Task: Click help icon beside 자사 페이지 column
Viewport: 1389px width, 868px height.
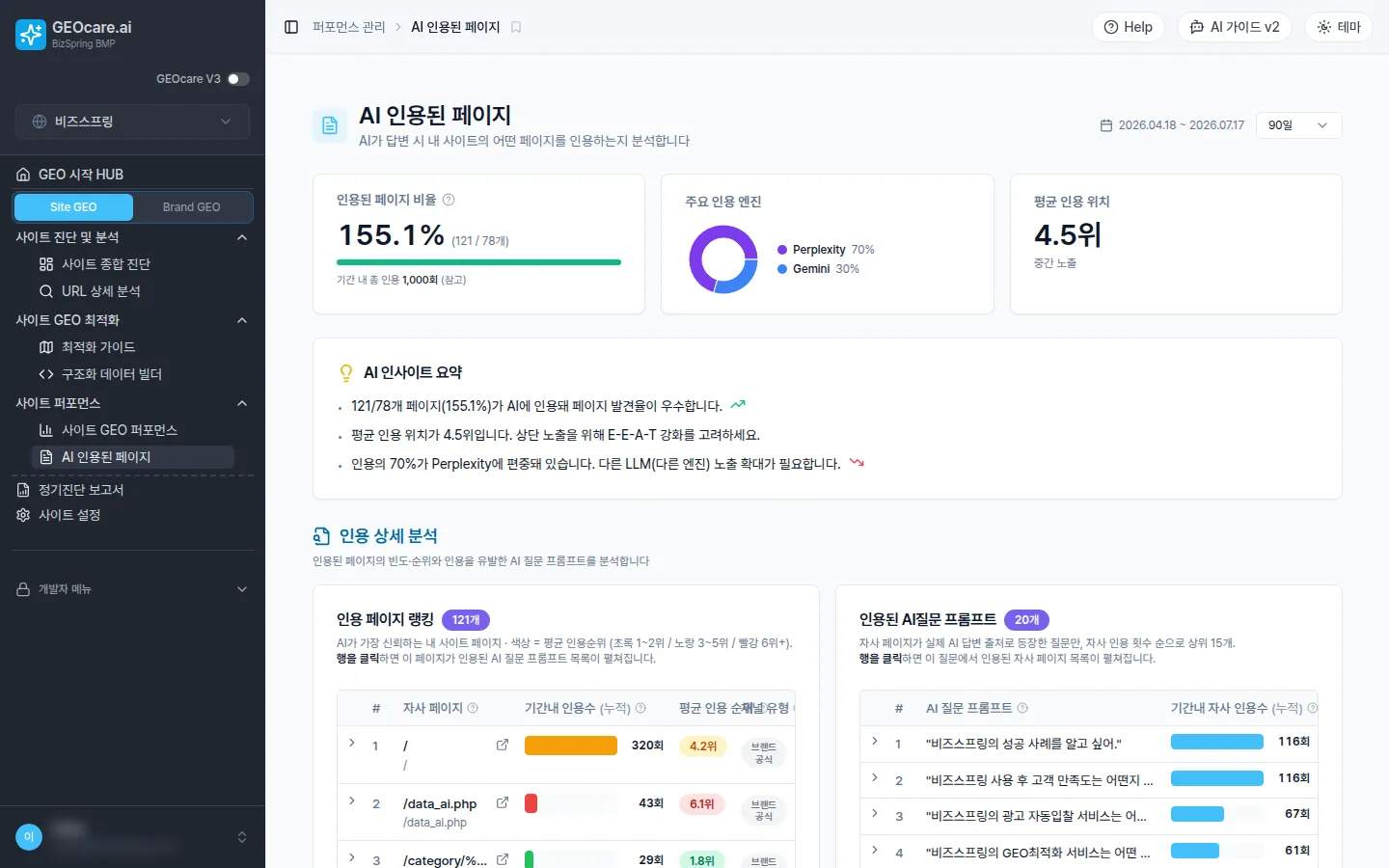Action: (473, 708)
